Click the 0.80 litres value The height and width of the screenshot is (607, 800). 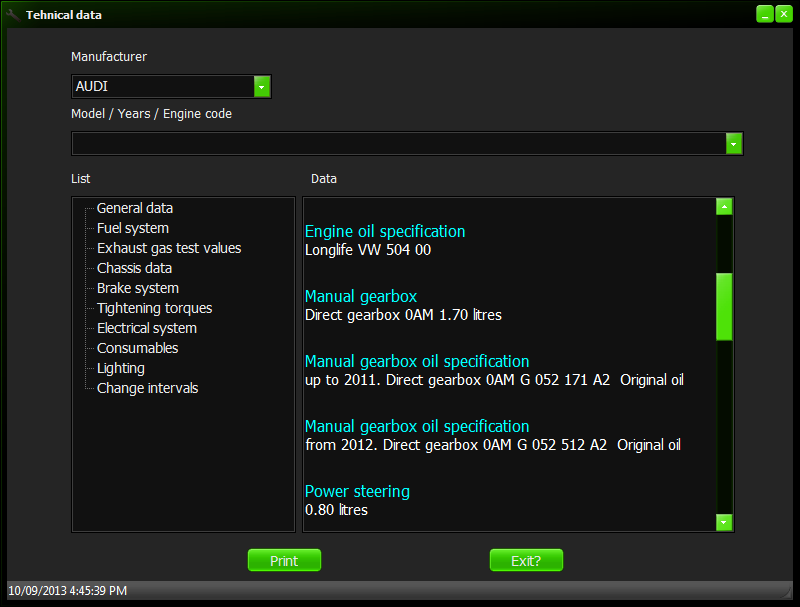(336, 510)
